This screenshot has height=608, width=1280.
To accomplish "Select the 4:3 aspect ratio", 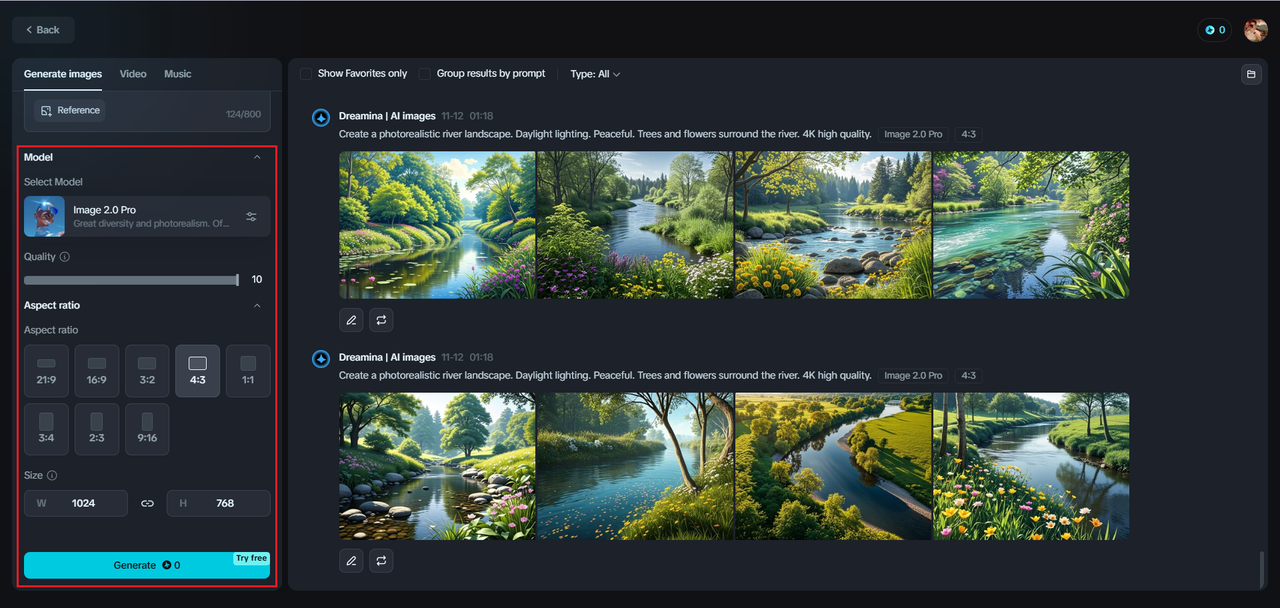I will pos(197,371).
